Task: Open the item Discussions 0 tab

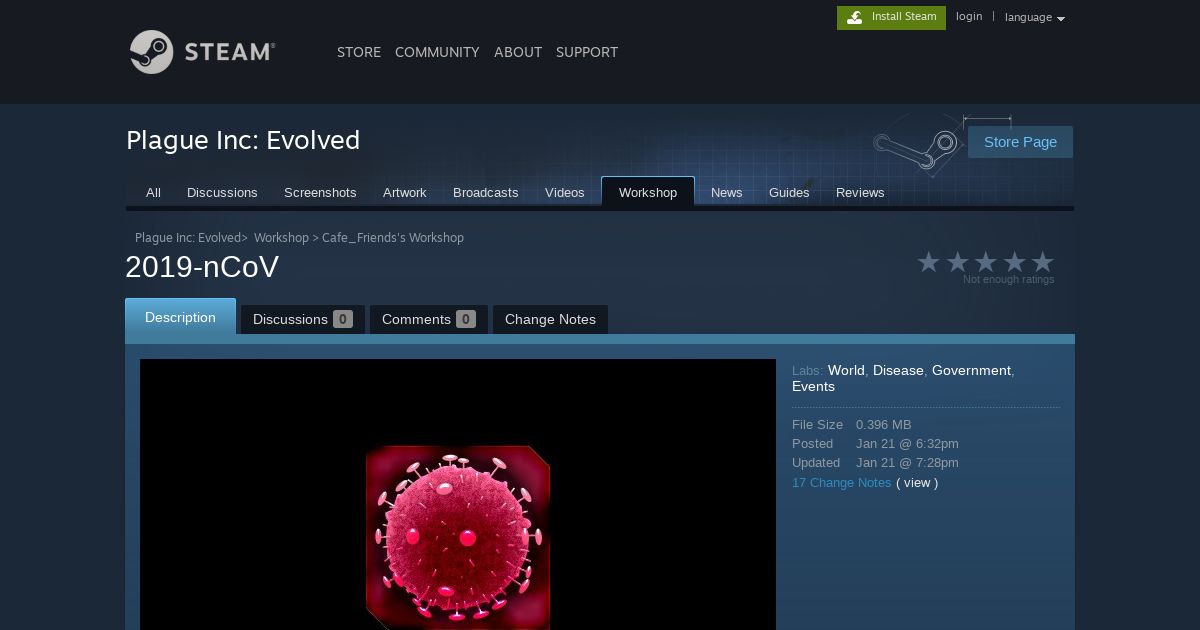Action: click(x=302, y=319)
